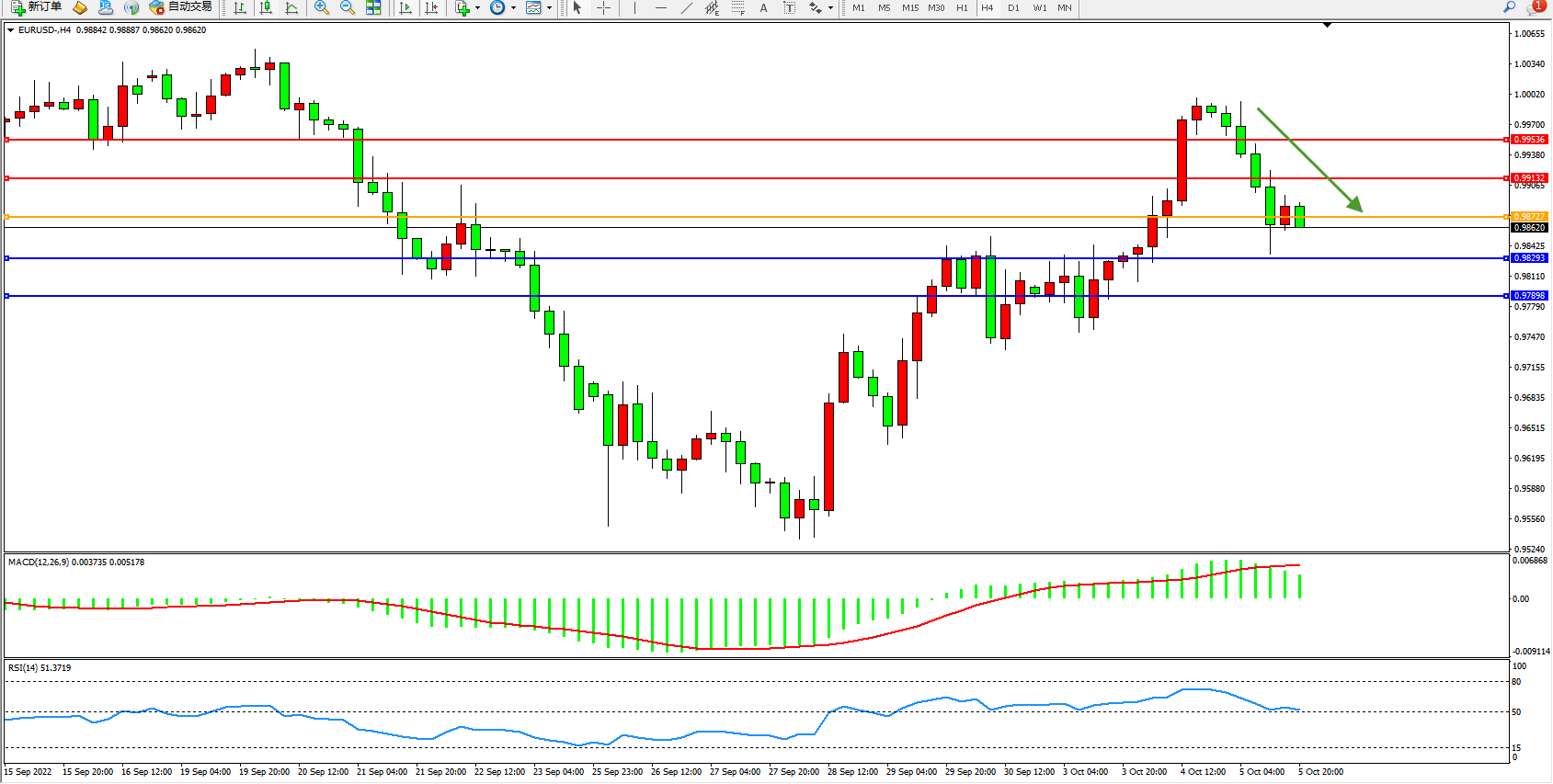Click the red 0.99536 price level label

1529,140
